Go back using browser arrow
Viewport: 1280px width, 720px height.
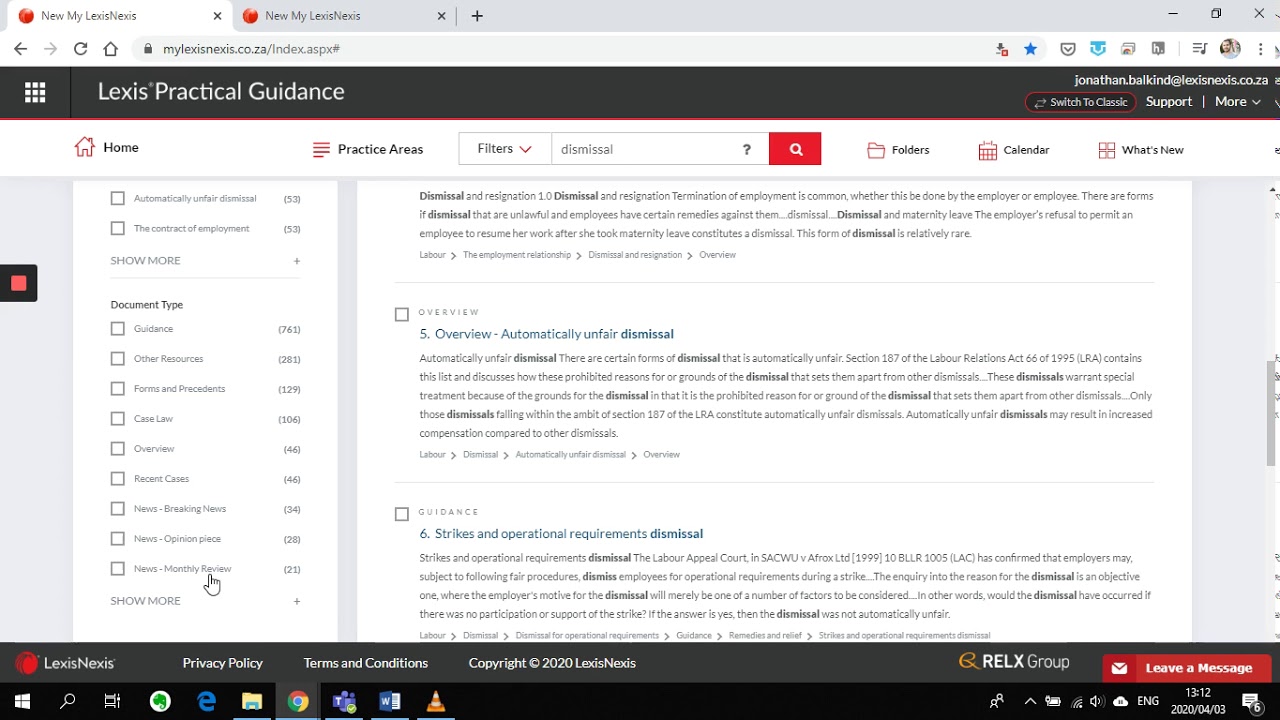point(20,49)
